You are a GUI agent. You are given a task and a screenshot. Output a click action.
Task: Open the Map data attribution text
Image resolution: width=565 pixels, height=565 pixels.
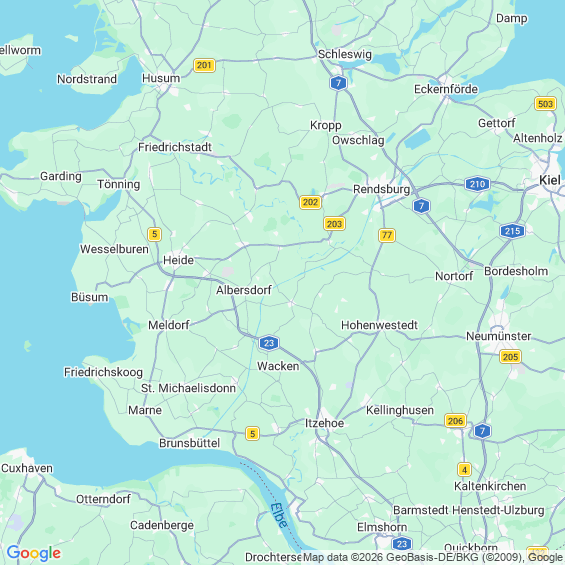pos(432,557)
